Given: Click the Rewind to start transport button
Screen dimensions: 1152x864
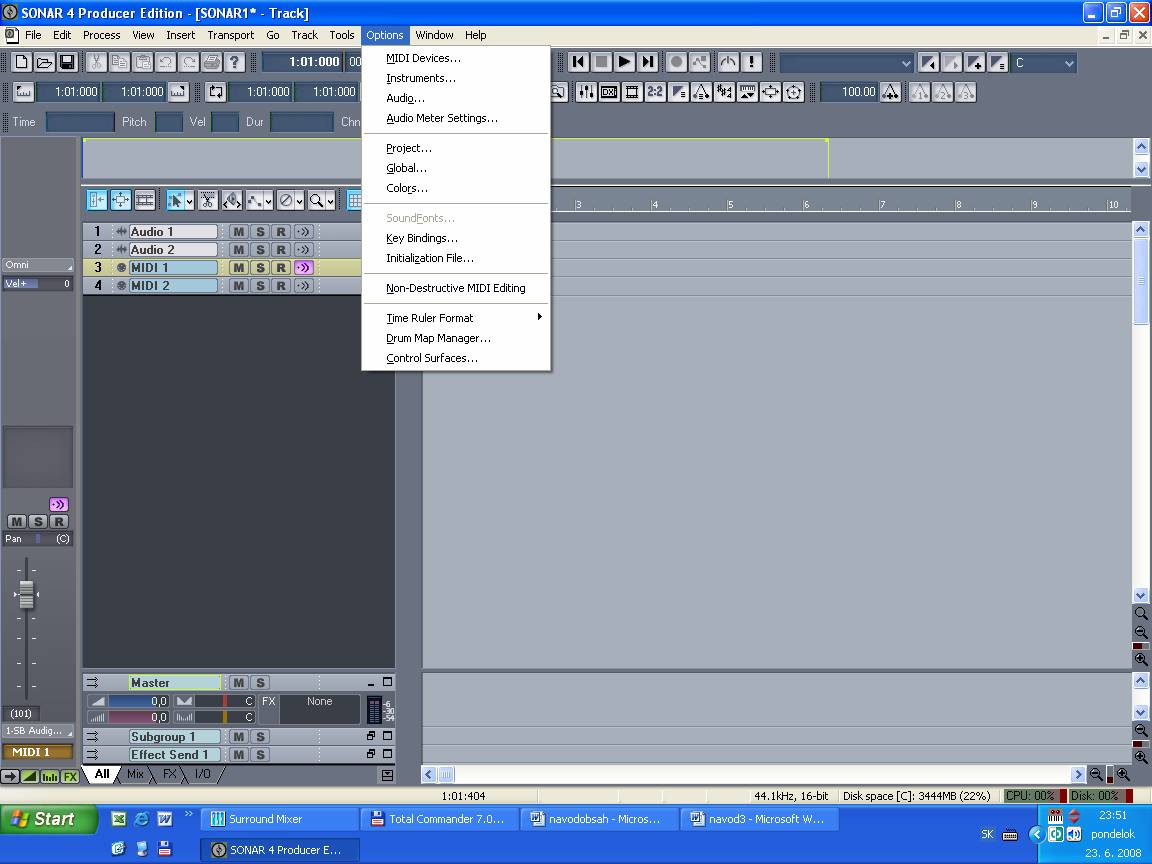Looking at the screenshot, I should [578, 62].
